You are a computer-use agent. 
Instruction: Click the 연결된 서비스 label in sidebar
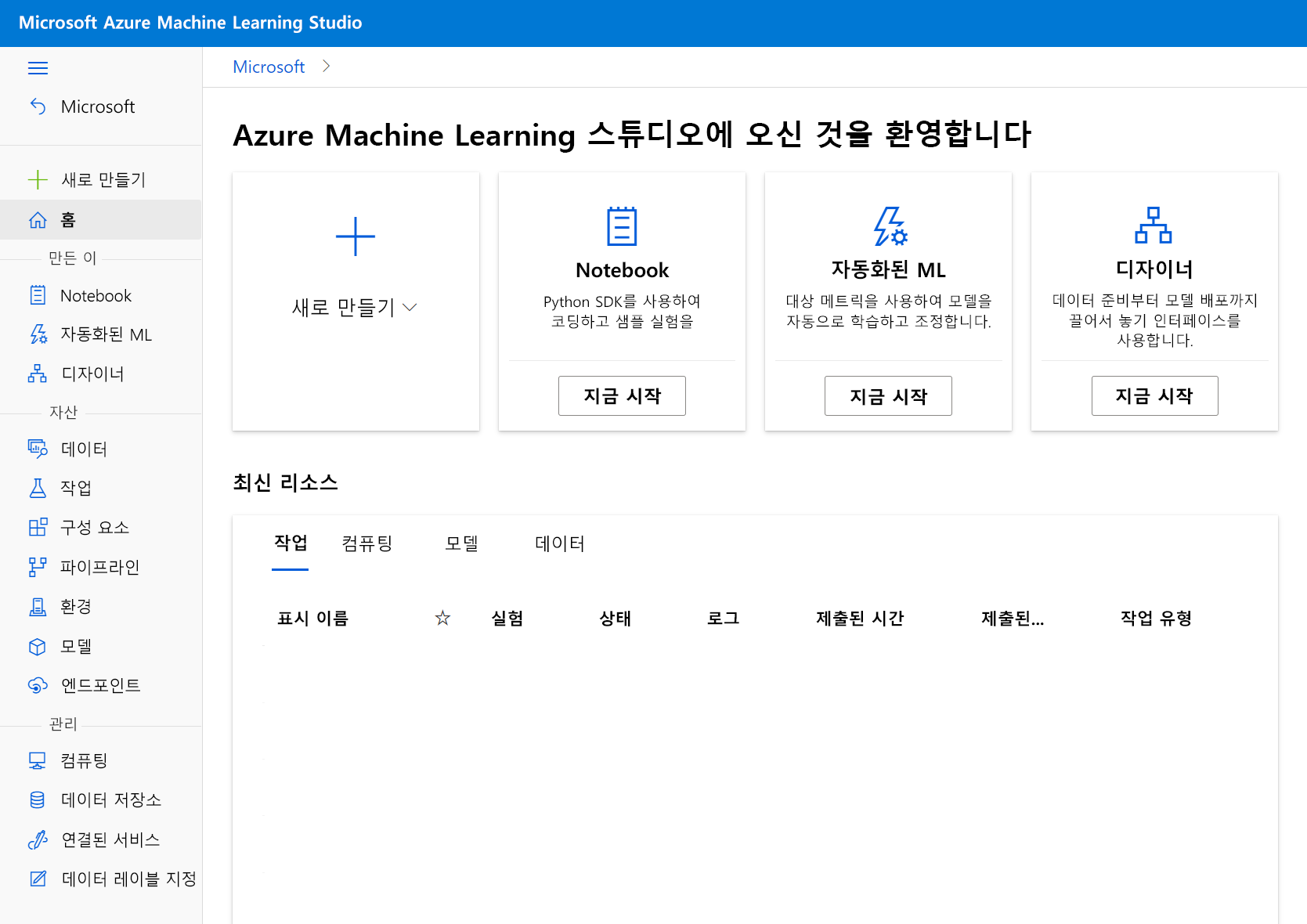point(110,839)
